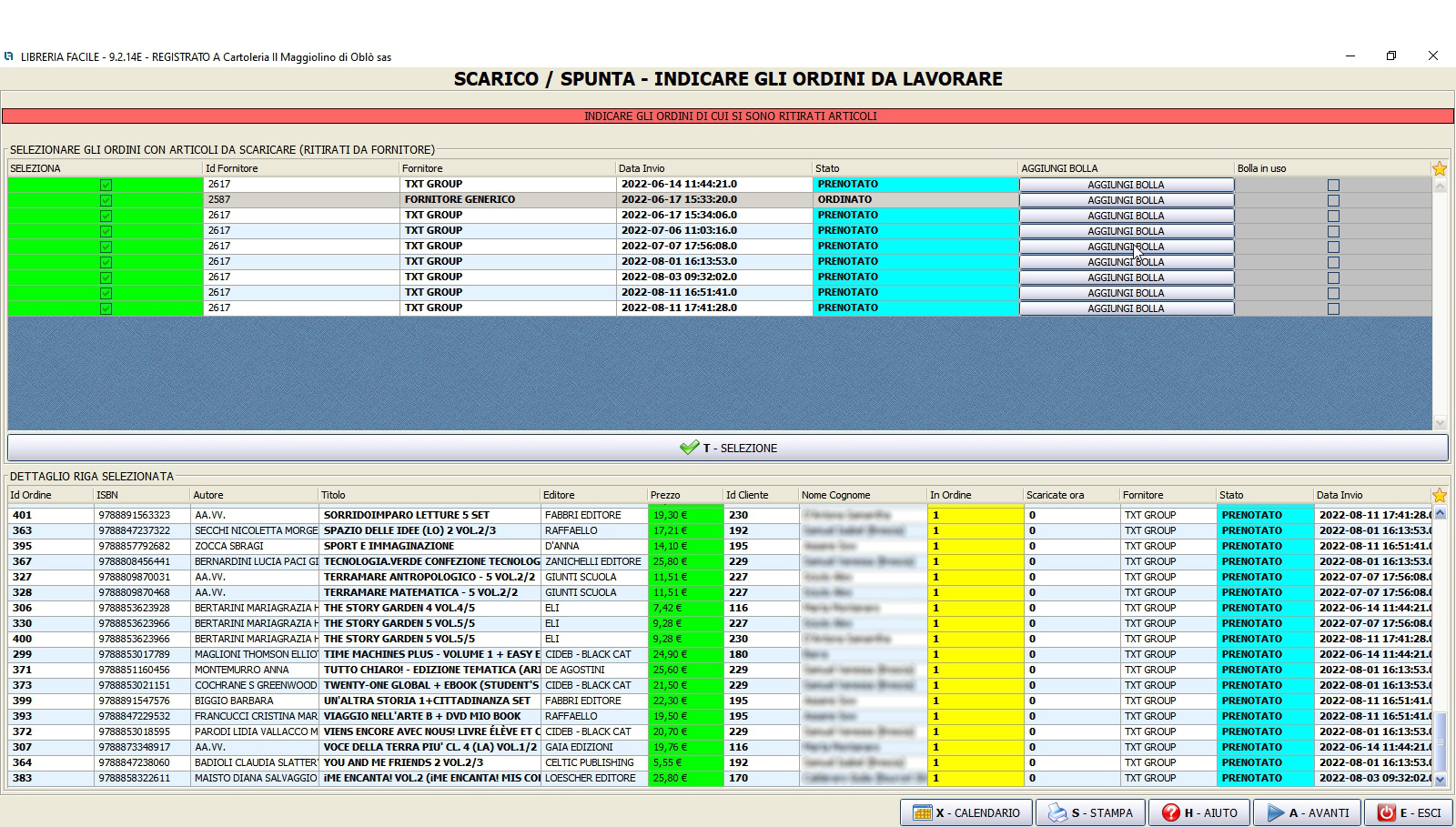Select title VOCE DELLA TERRA PIU' CL. 4
Screen dimensions: 1456x827
(x=430, y=747)
